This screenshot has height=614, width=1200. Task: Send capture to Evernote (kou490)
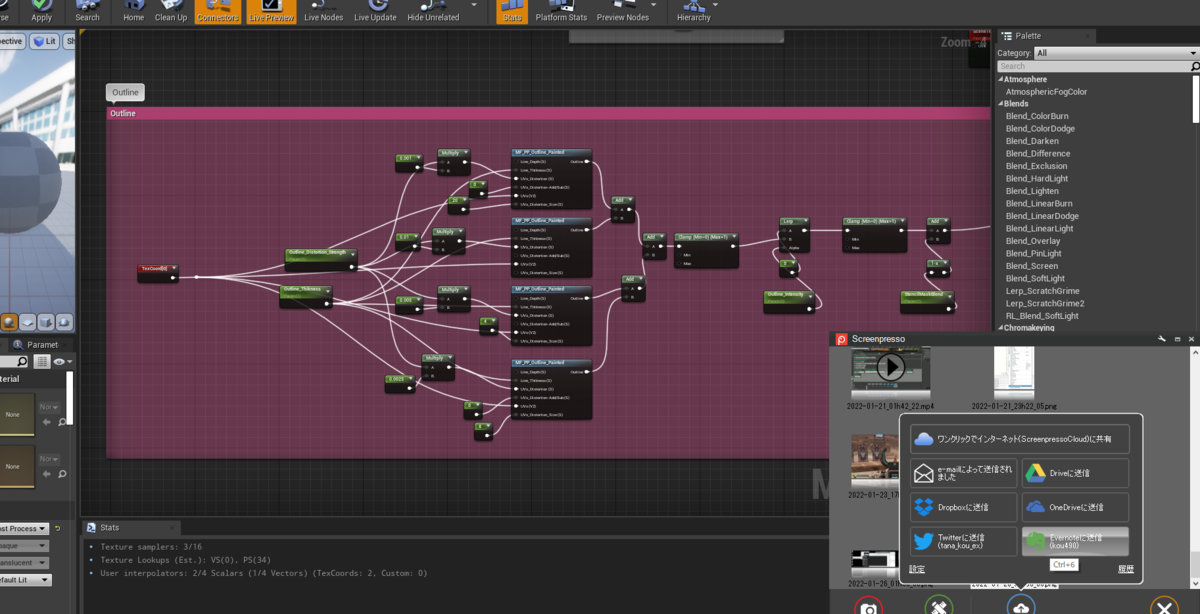1075,541
